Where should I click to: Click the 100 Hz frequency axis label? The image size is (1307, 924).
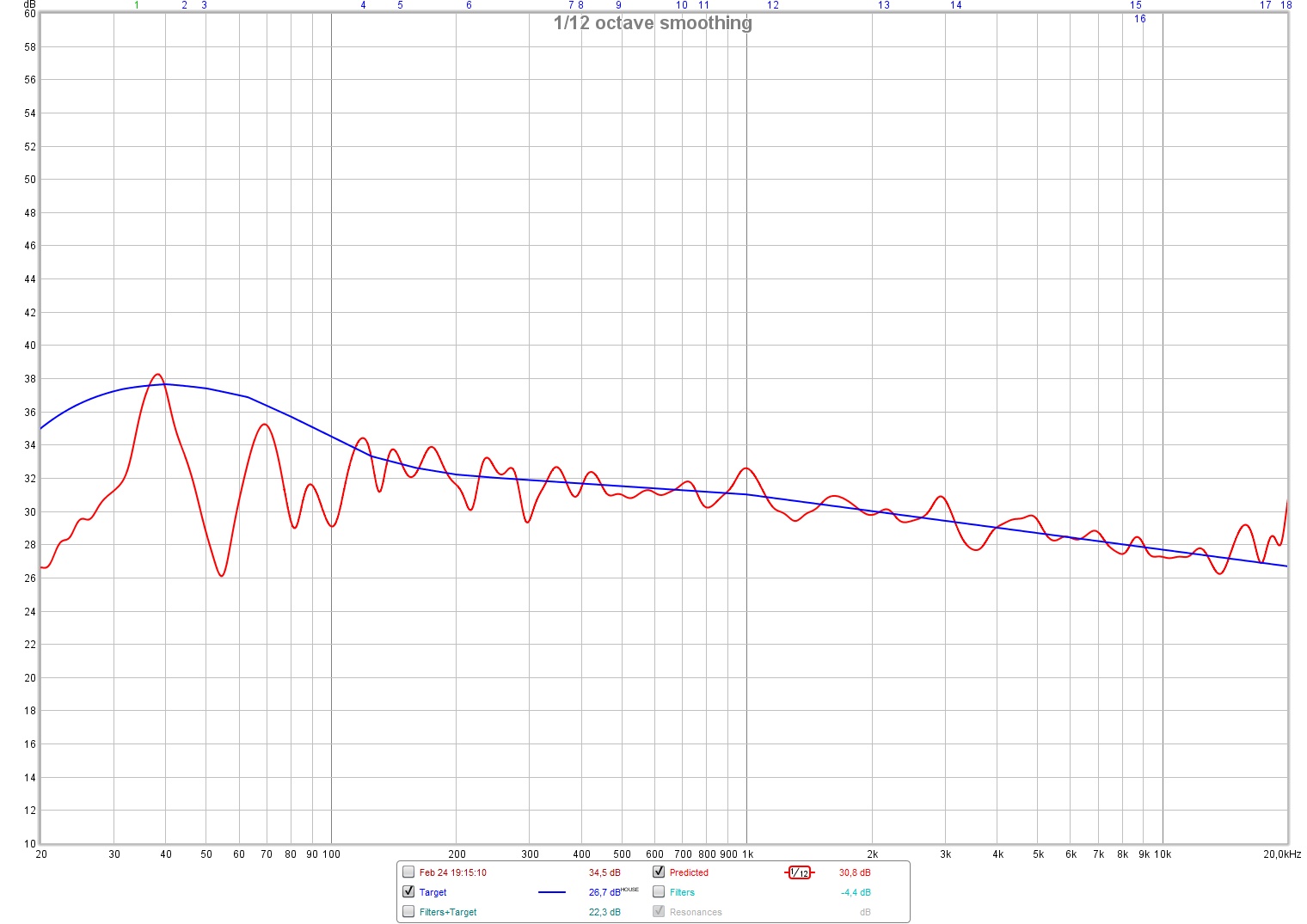pyautogui.click(x=331, y=854)
